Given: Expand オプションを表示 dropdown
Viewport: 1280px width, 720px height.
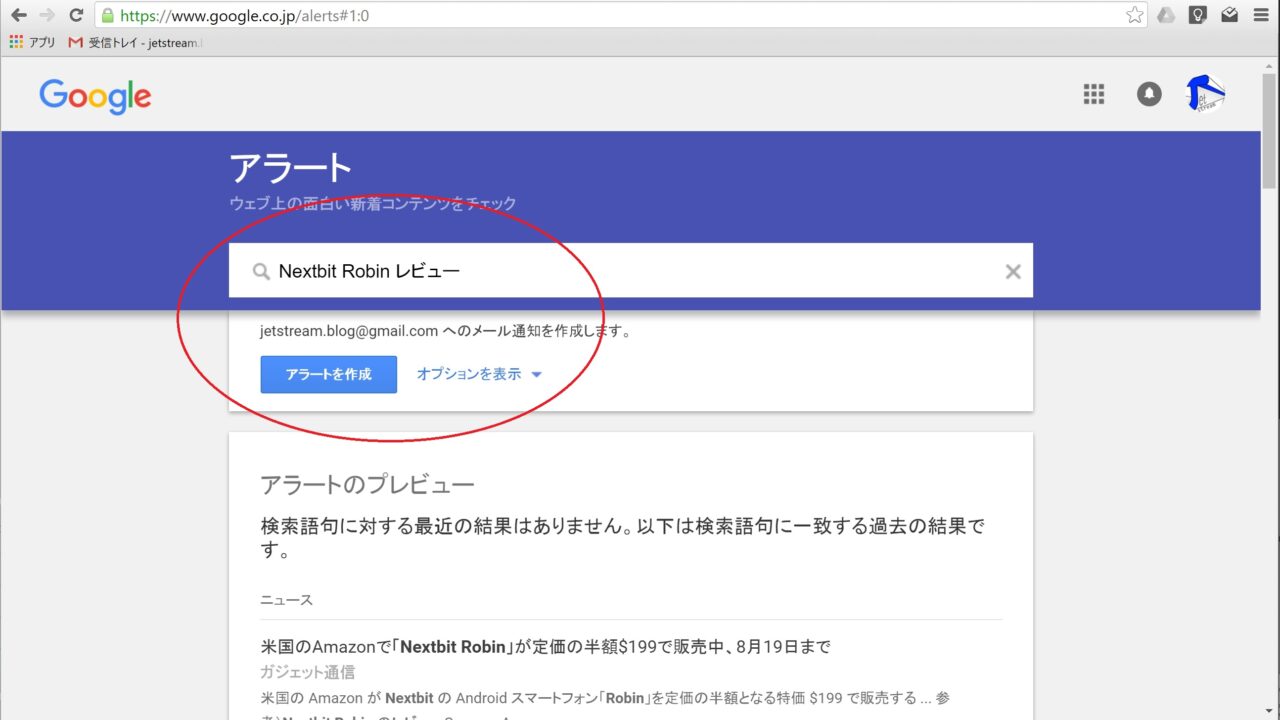Looking at the screenshot, I should (x=479, y=374).
